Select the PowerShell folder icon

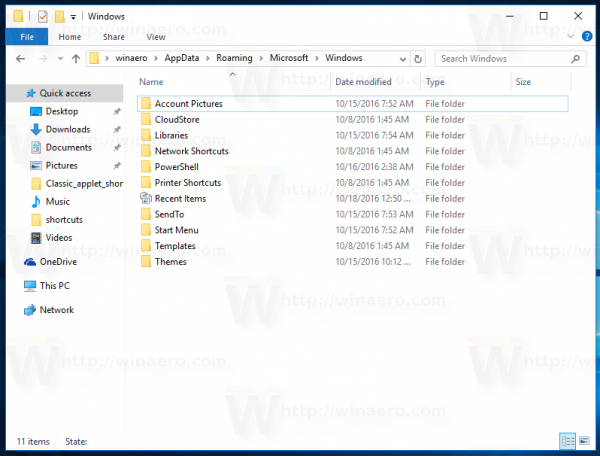coord(146,167)
